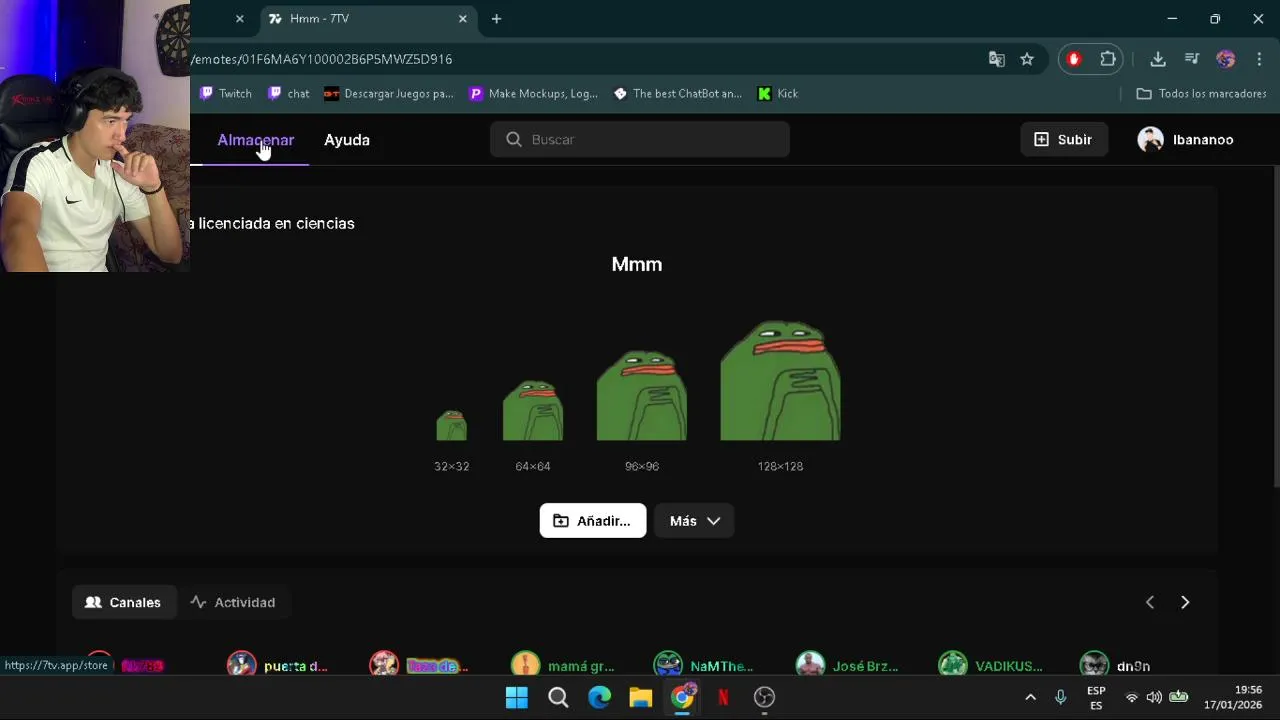Open the media controls icon in toolbar
The width and height of the screenshot is (1280, 720).
point(1192,59)
